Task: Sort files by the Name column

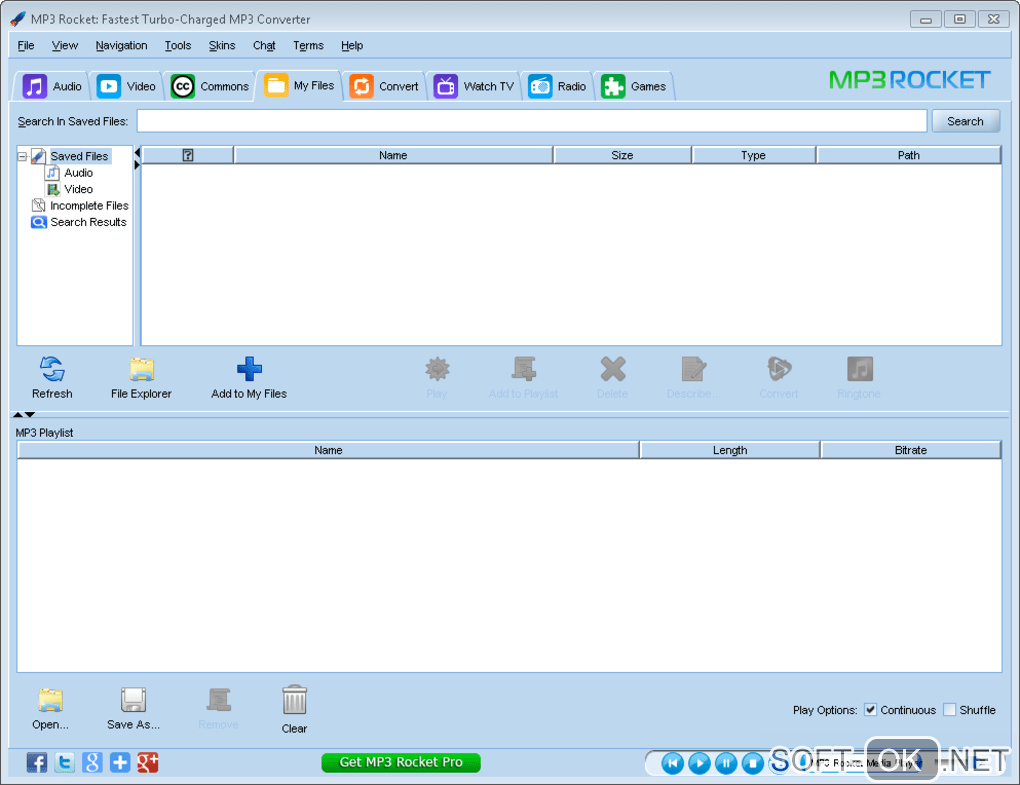Action: (x=393, y=155)
